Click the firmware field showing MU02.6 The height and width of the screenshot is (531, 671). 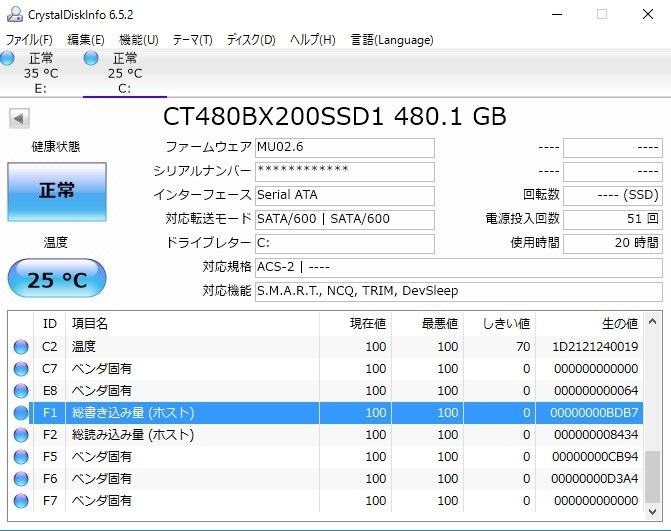click(x=344, y=148)
